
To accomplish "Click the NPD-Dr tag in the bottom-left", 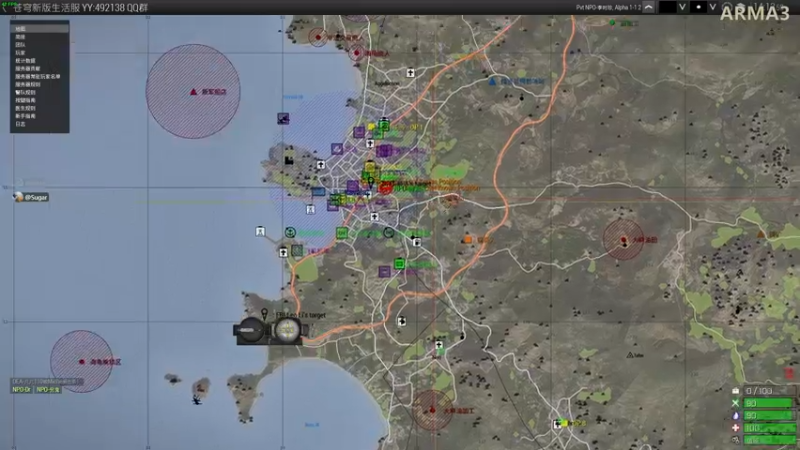I will click(x=21, y=389).
